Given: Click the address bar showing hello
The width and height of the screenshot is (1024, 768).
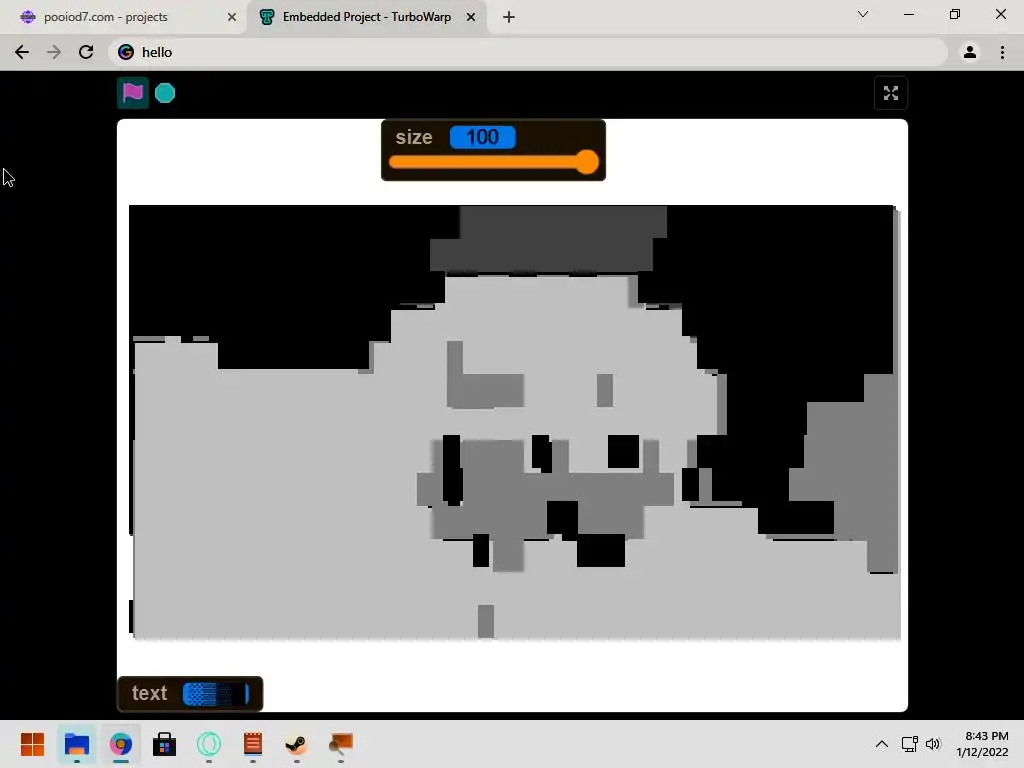Looking at the screenshot, I should [528, 52].
